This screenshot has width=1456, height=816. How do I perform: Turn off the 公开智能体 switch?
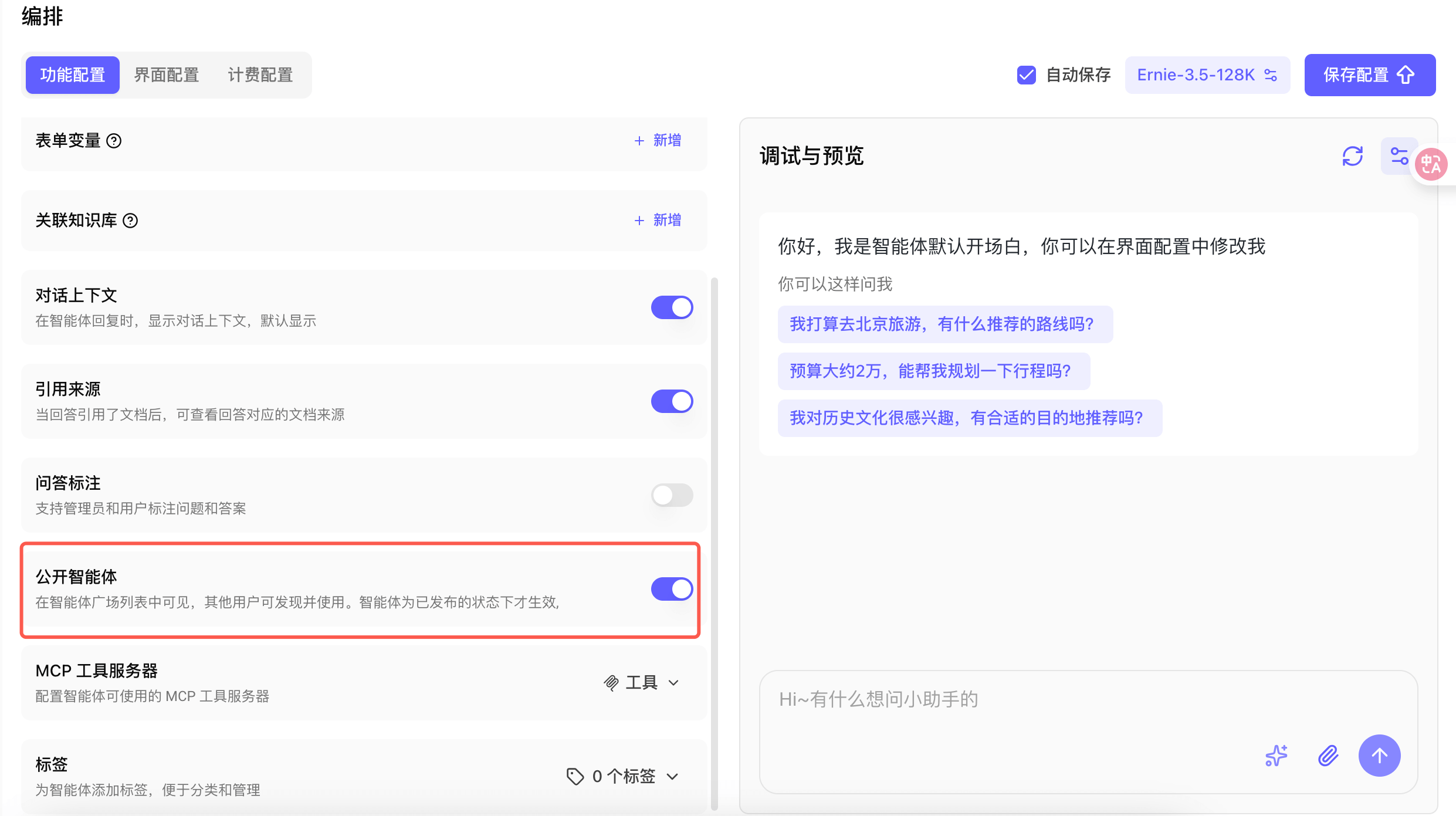672,589
